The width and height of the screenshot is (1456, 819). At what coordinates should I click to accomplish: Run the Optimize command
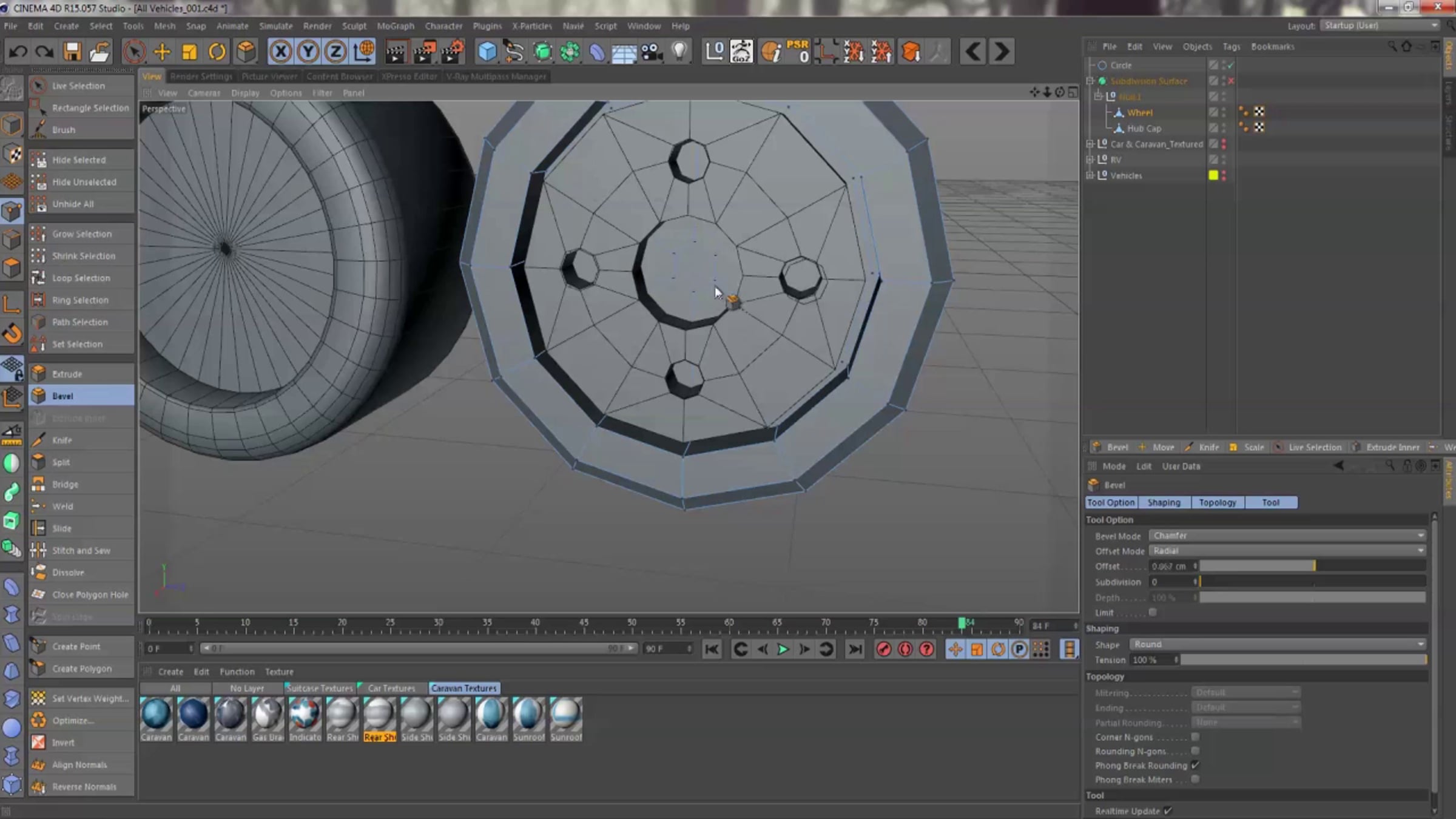pos(81,720)
